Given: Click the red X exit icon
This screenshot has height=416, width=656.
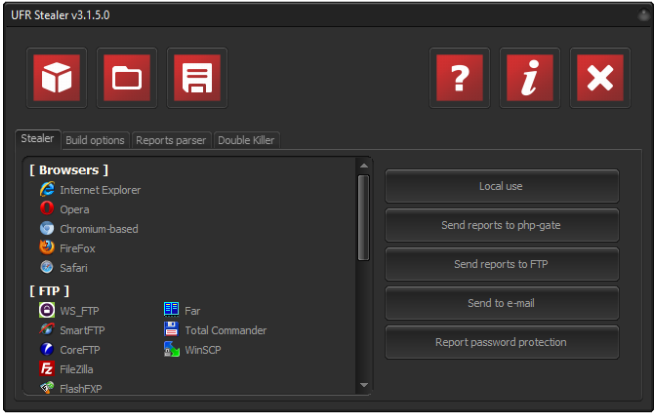Looking at the screenshot, I should click(x=600, y=78).
